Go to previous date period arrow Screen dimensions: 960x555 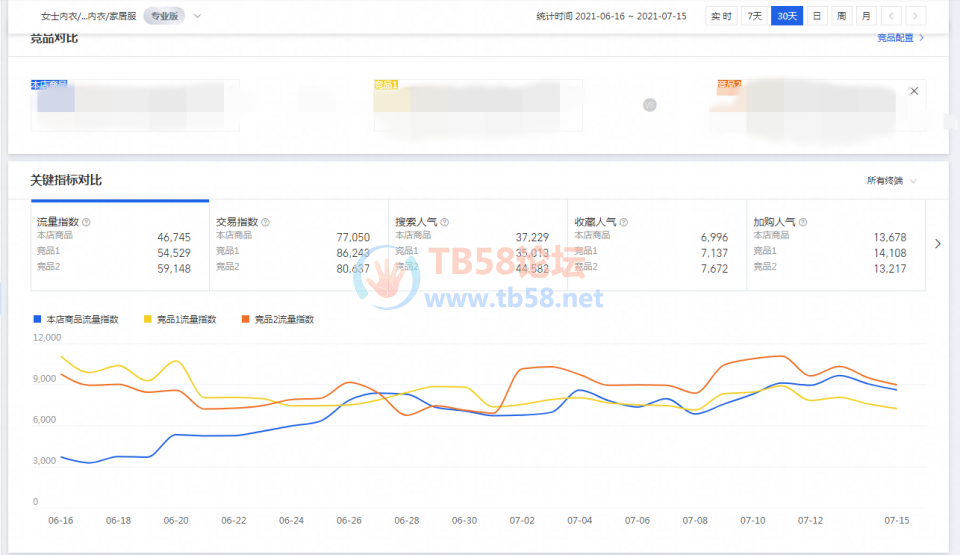(891, 17)
